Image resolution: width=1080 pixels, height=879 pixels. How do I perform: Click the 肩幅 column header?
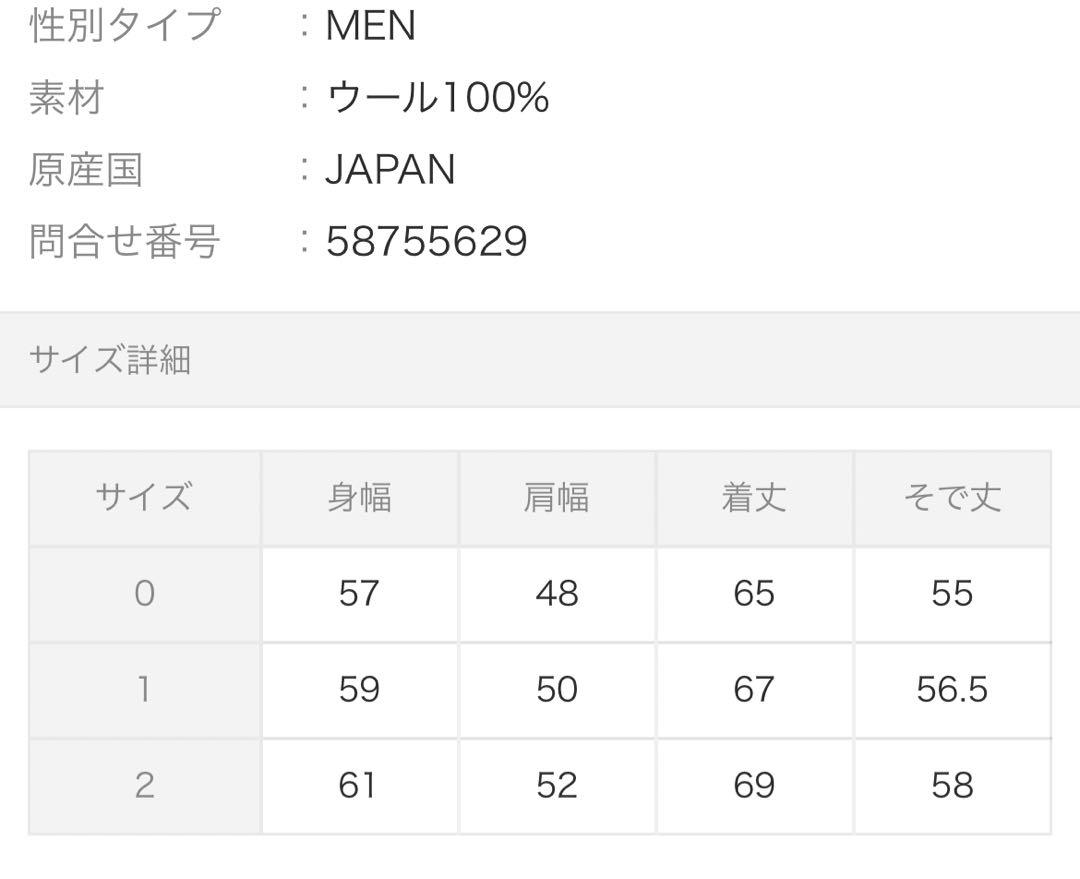(557, 498)
